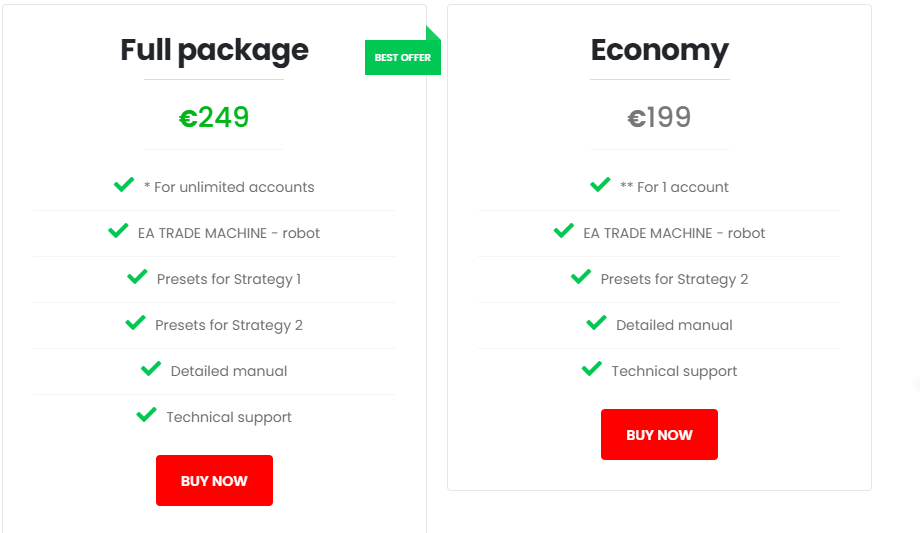Click checkmark beside Economy Presets for Strategy 2
The height and width of the screenshot is (533, 920).
pos(580,277)
